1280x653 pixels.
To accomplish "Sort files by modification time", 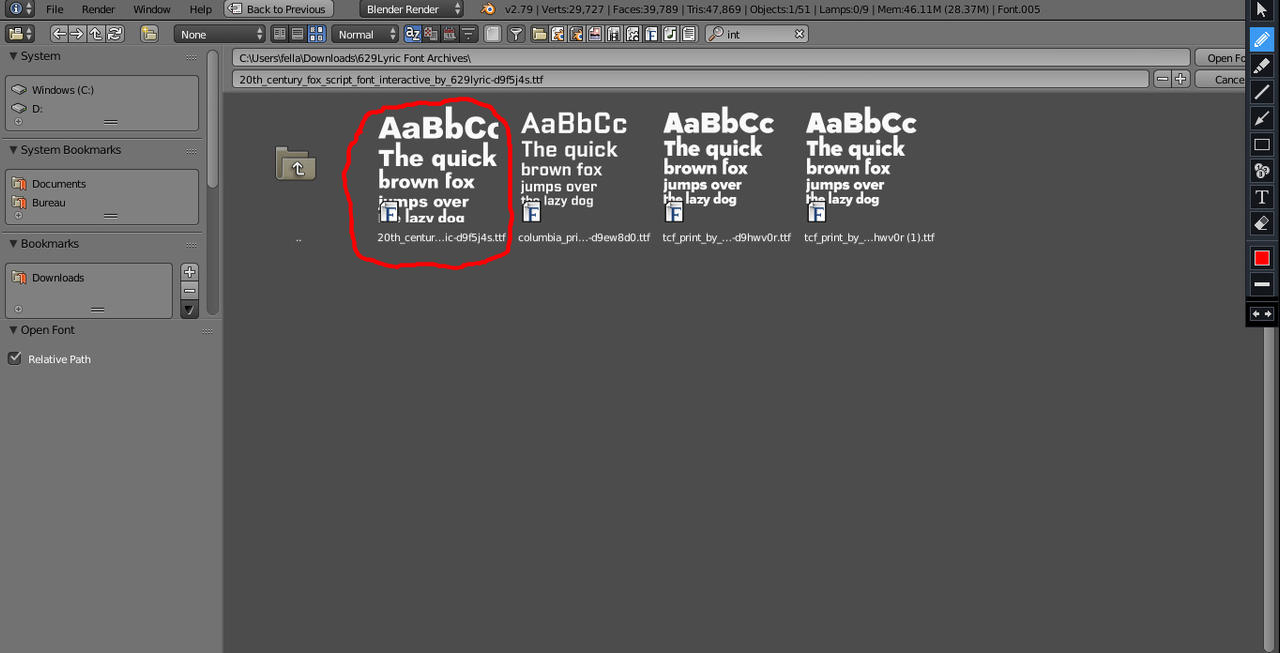I will tap(450, 34).
